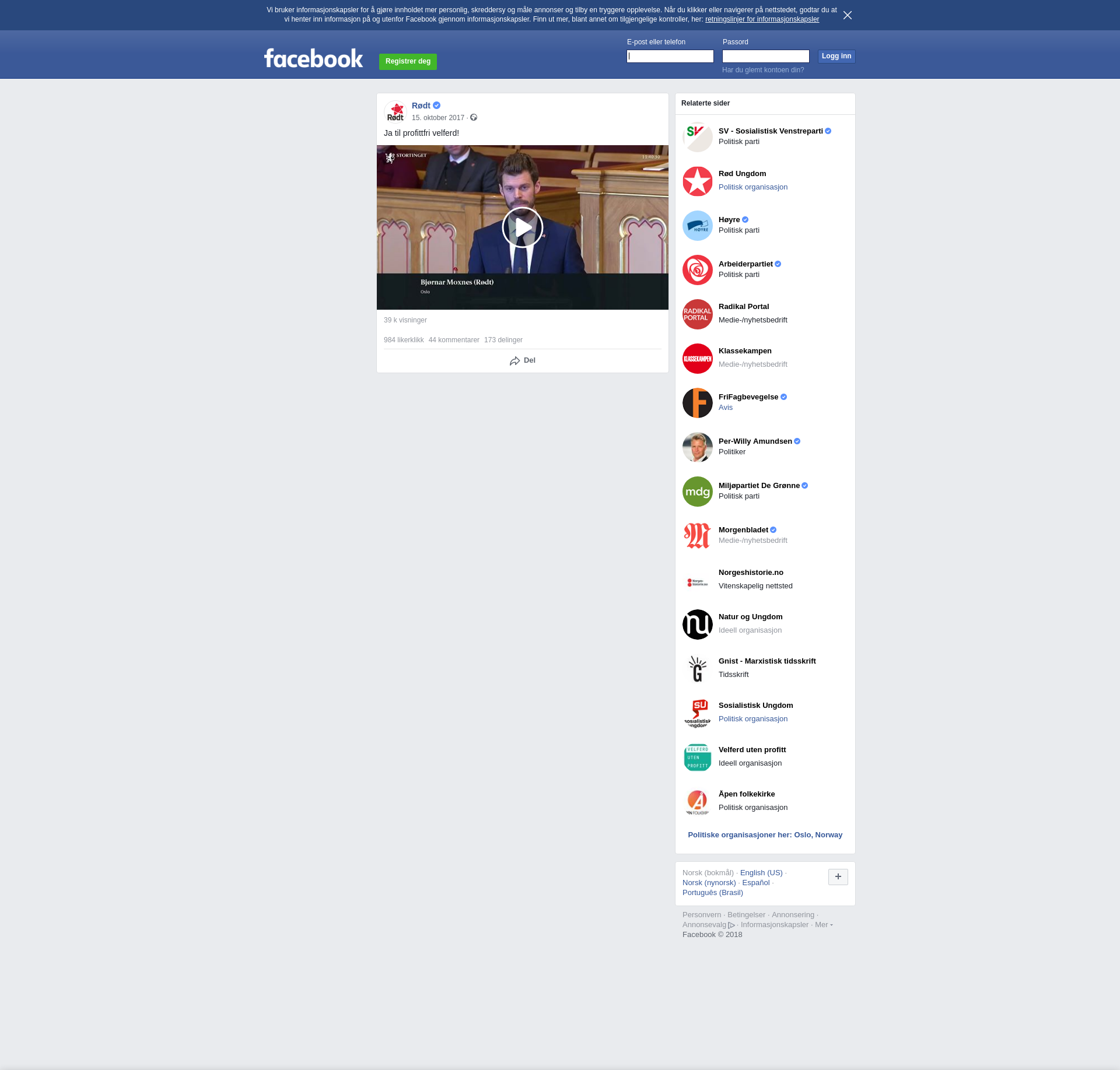This screenshot has height=1070, width=1120.
Task: Click the Passord input field
Action: pos(765,57)
